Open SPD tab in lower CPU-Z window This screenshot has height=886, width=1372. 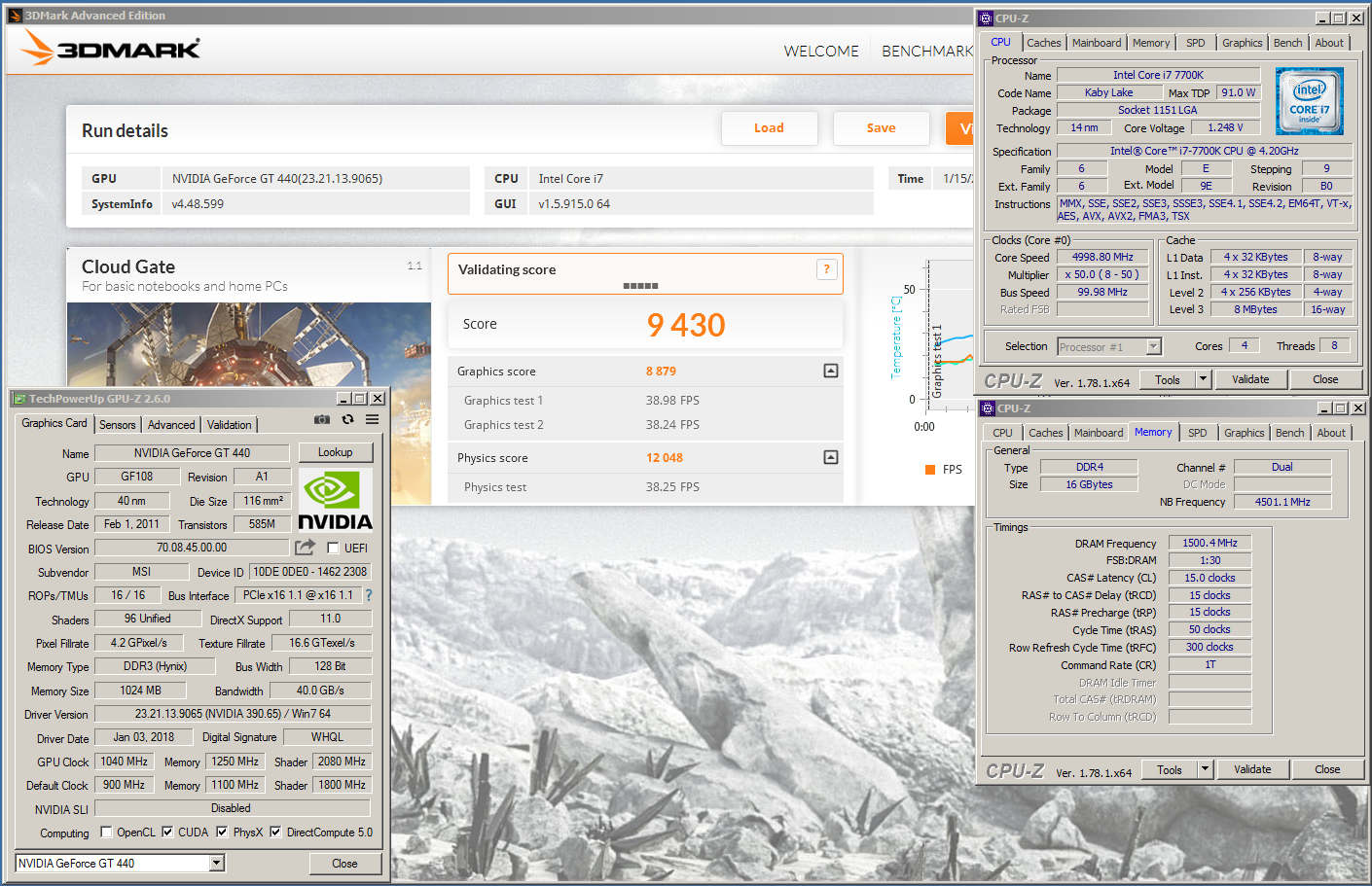tap(1198, 433)
